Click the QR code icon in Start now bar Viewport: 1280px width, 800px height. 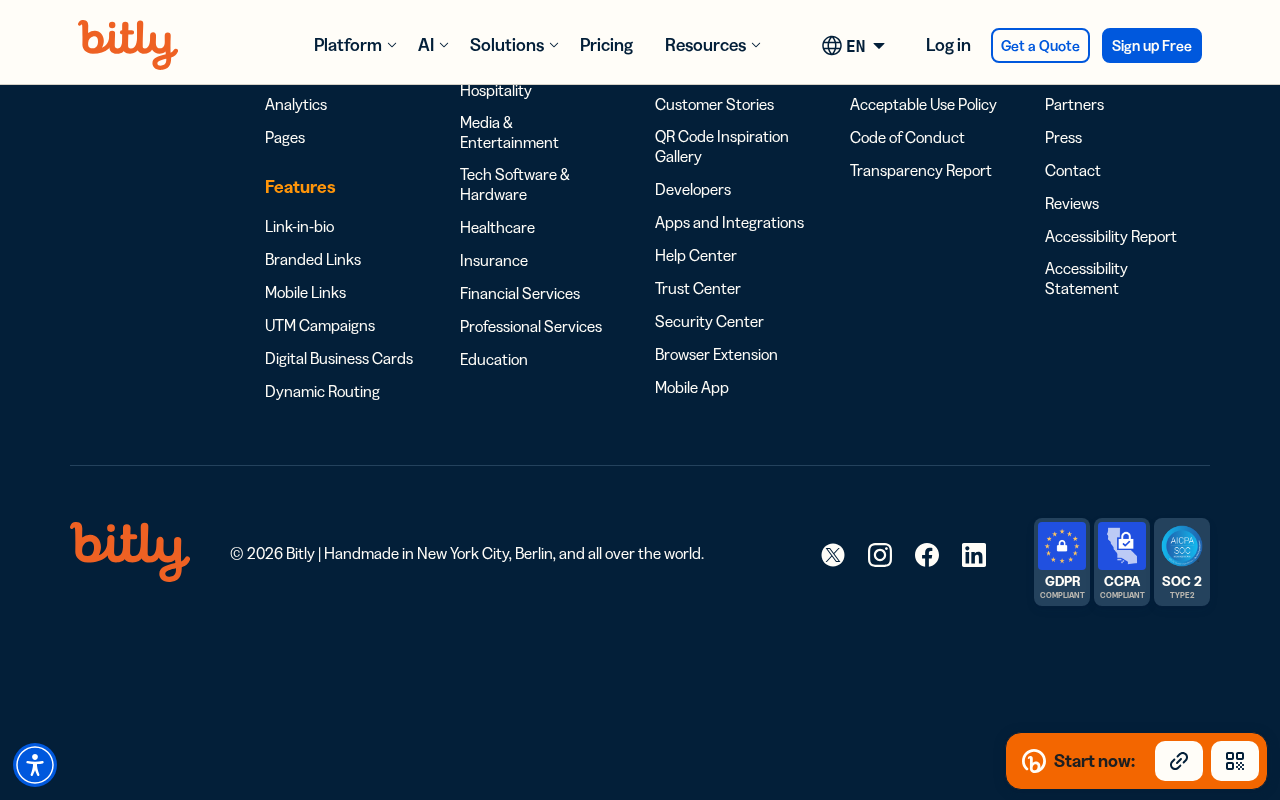(x=1235, y=761)
